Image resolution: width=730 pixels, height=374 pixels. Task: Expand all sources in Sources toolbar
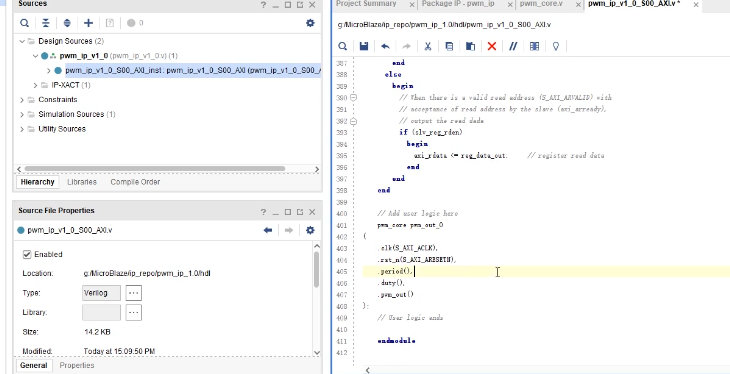click(67, 23)
